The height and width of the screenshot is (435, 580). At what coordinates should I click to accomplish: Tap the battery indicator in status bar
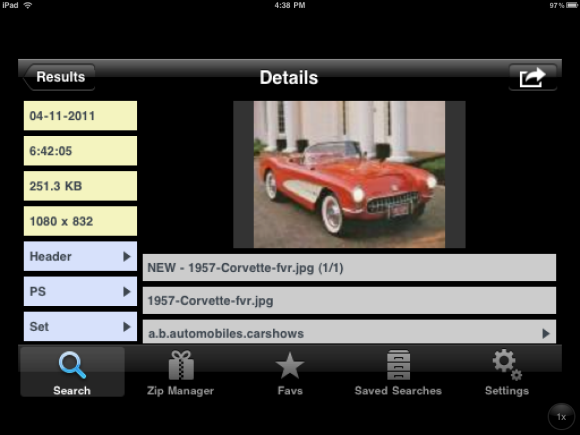571,5
